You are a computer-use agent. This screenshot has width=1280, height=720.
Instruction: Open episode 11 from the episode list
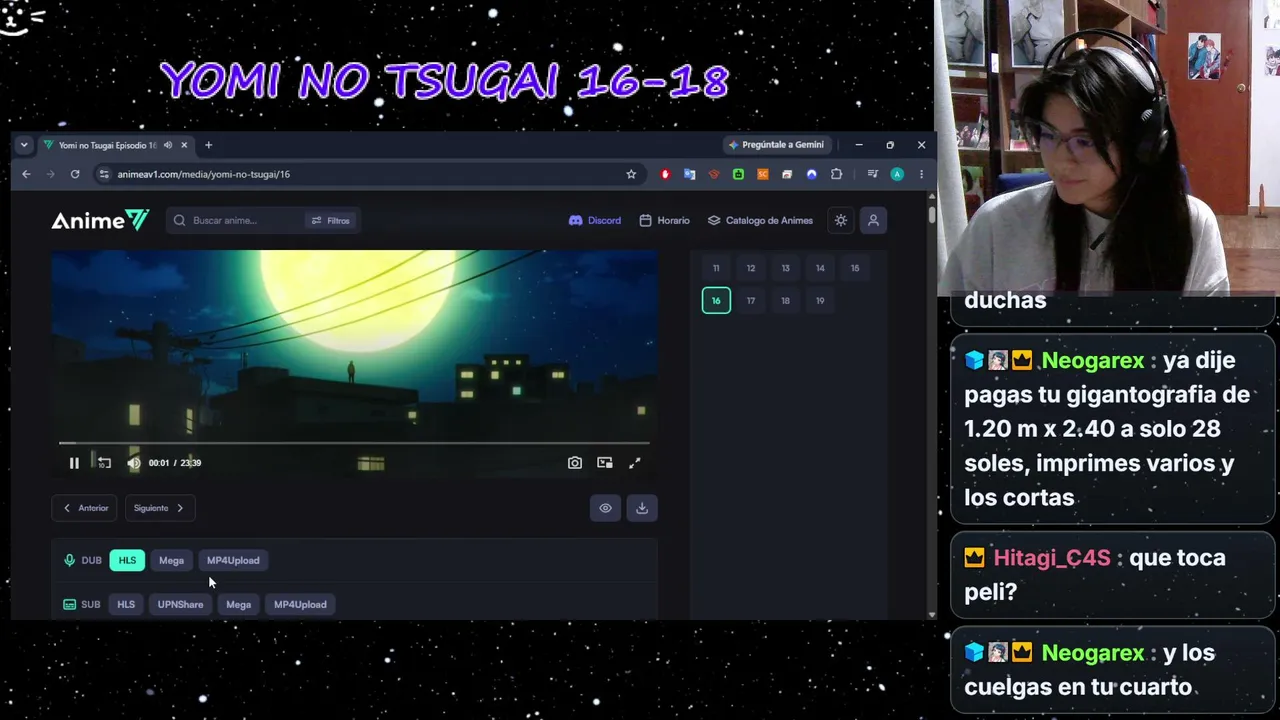pyautogui.click(x=716, y=268)
